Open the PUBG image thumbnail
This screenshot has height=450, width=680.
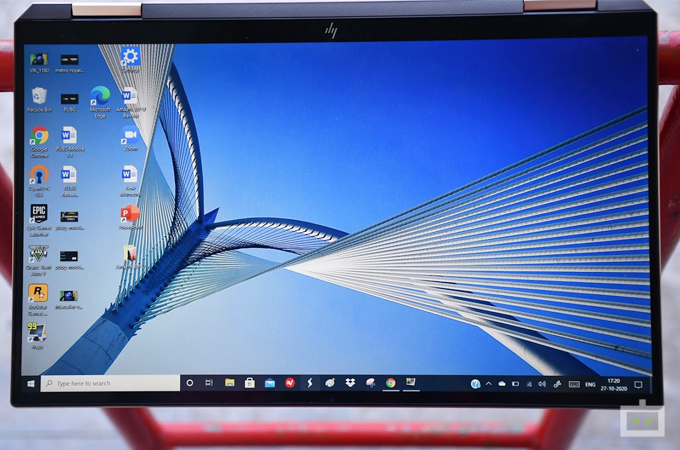pyautogui.click(x=69, y=102)
